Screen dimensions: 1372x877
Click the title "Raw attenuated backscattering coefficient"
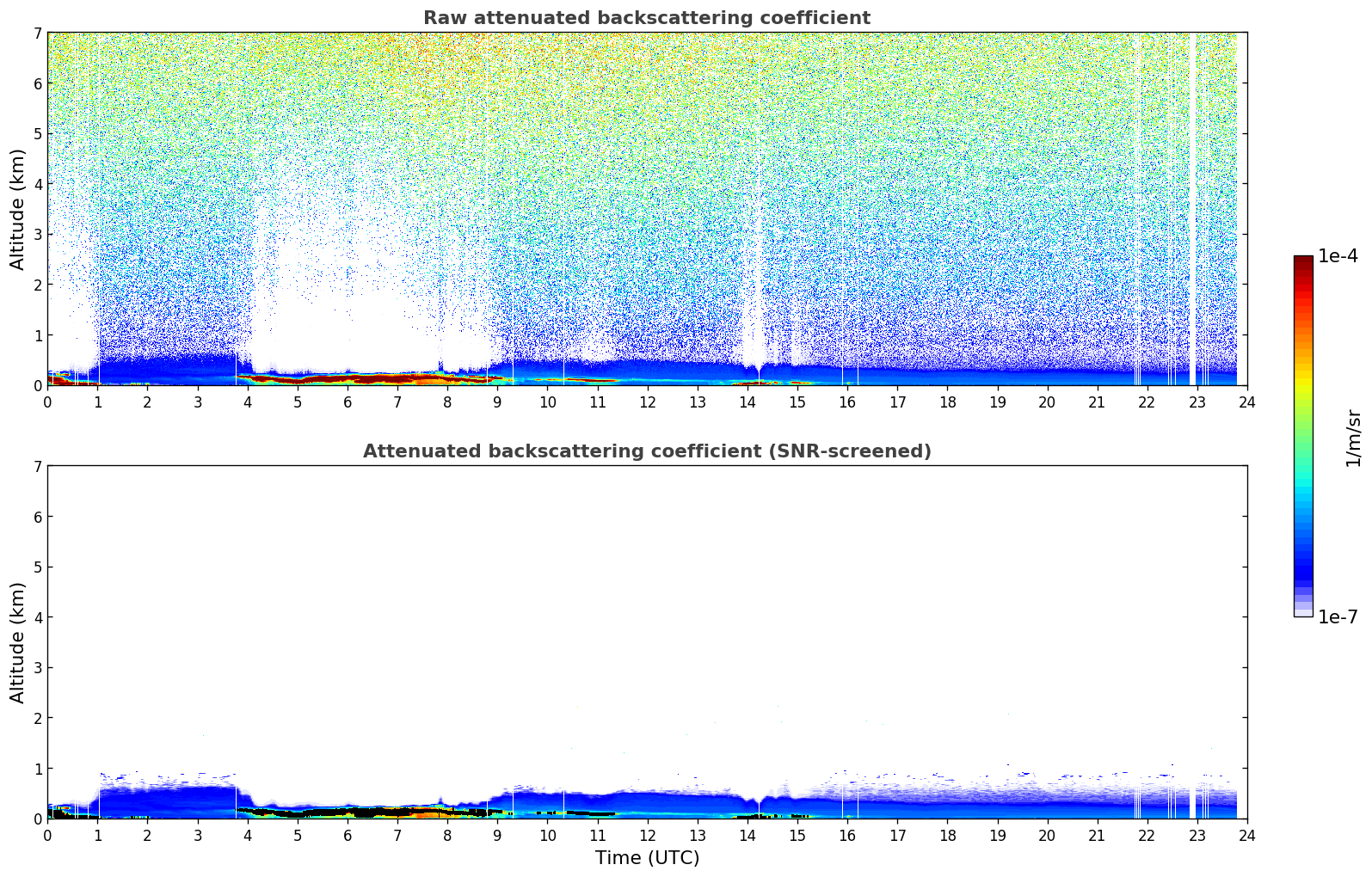point(647,18)
